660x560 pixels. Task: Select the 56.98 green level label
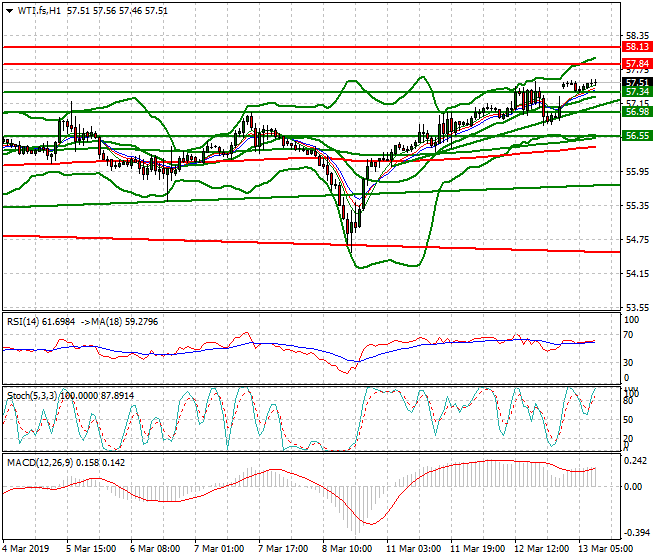tap(637, 111)
